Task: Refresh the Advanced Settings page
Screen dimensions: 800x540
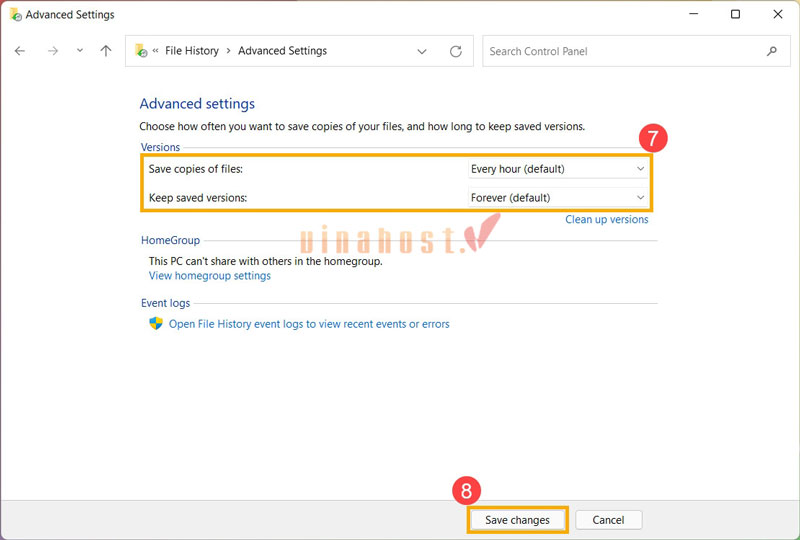Action: tap(456, 51)
